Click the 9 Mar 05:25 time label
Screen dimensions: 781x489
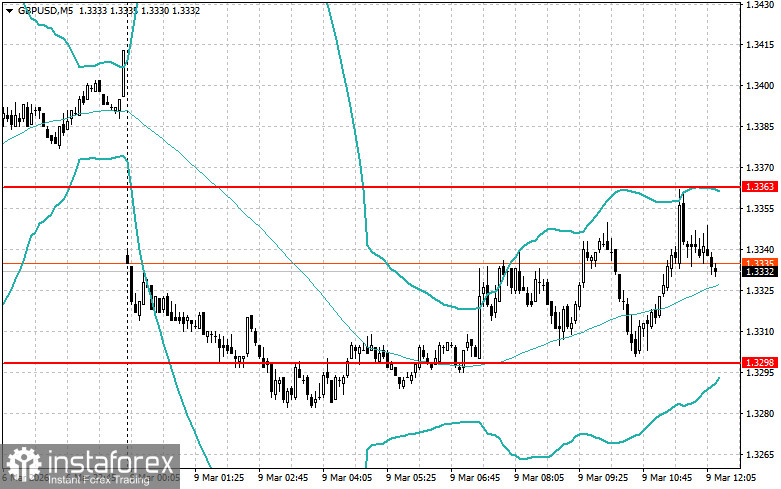[411, 478]
